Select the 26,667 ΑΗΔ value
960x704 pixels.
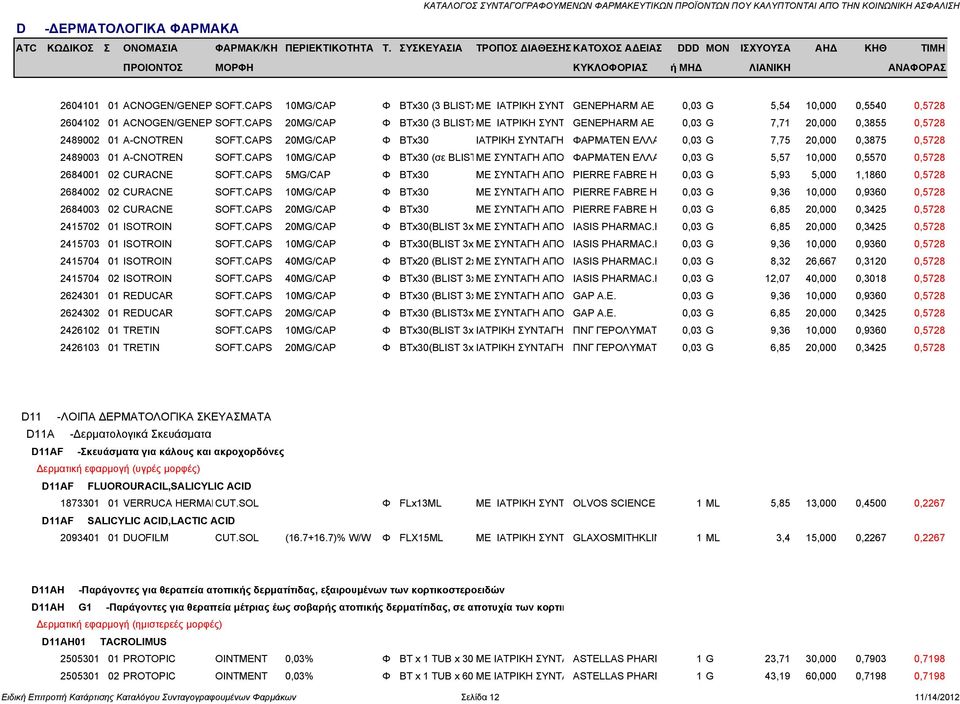(x=821, y=261)
